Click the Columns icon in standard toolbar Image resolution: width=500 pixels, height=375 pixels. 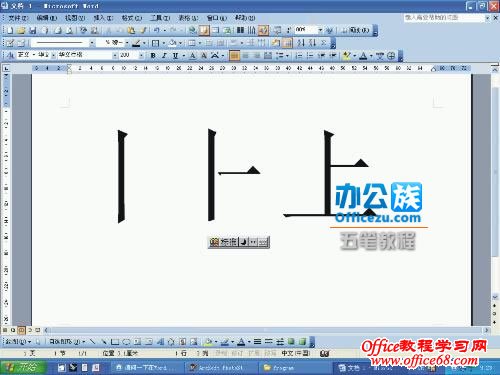[x=240, y=31]
